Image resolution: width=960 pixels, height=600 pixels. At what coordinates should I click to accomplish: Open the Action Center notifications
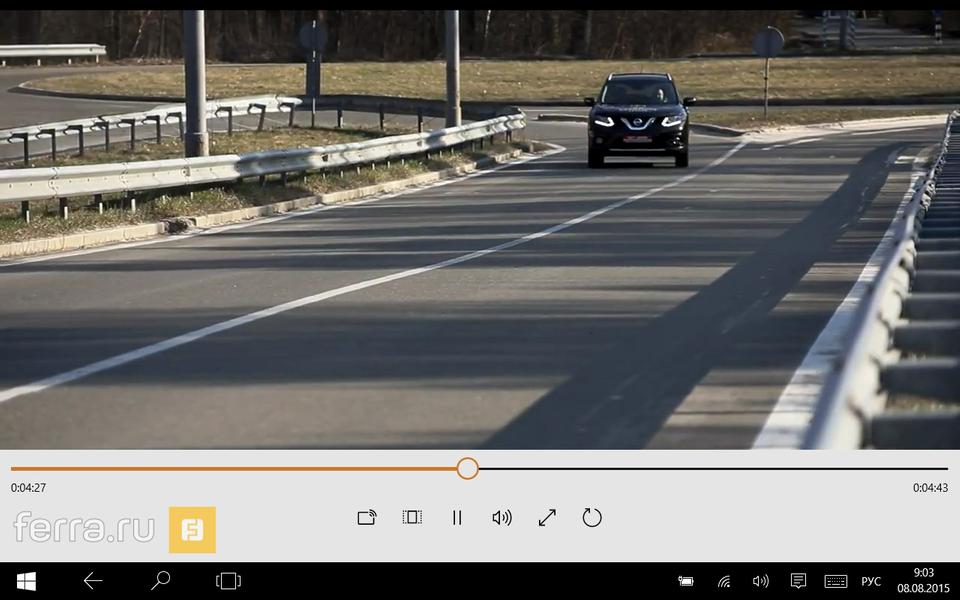coord(798,580)
